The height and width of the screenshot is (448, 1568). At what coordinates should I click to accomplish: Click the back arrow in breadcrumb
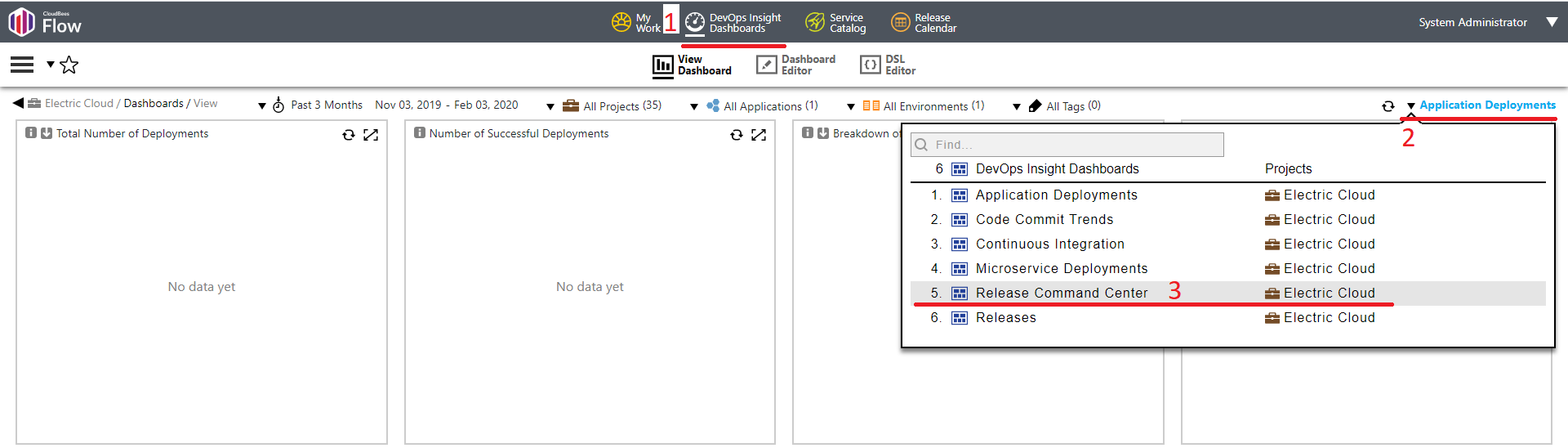(x=18, y=103)
